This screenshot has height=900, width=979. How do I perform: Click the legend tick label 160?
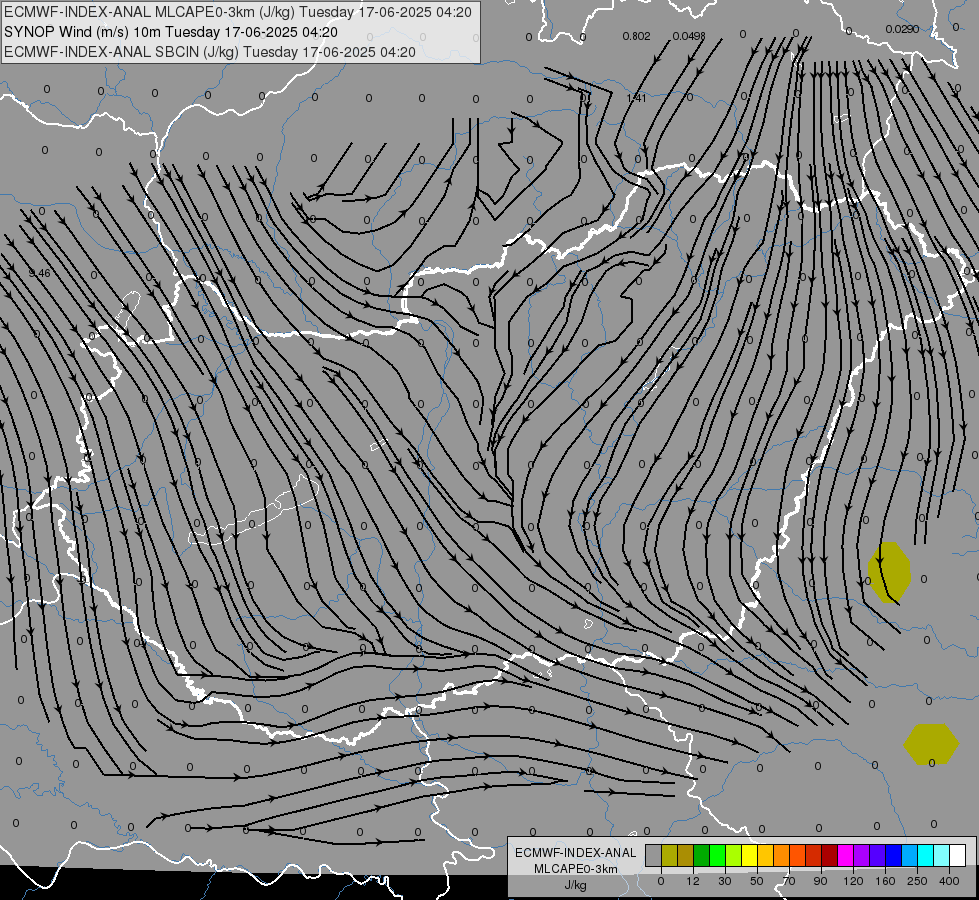click(x=885, y=881)
